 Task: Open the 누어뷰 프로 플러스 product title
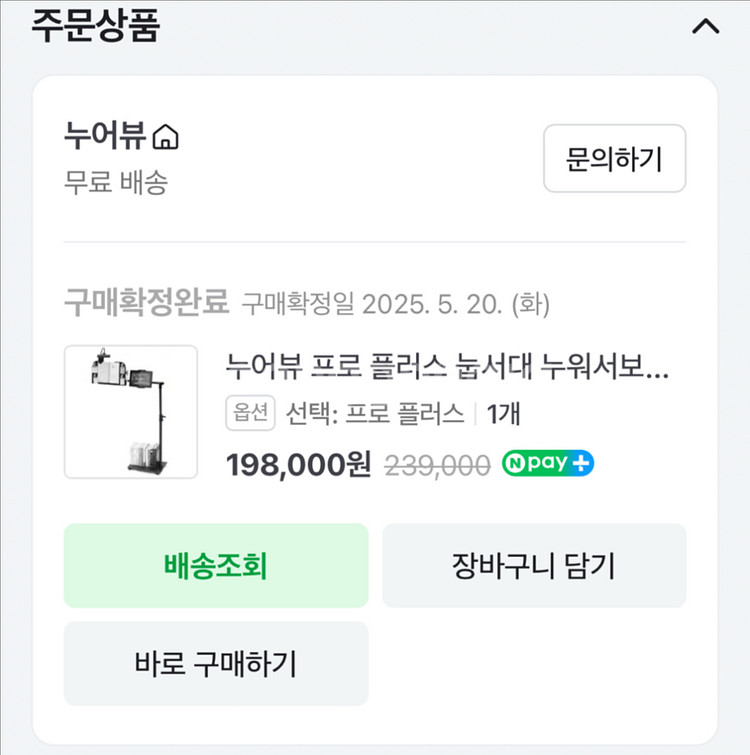[448, 369]
